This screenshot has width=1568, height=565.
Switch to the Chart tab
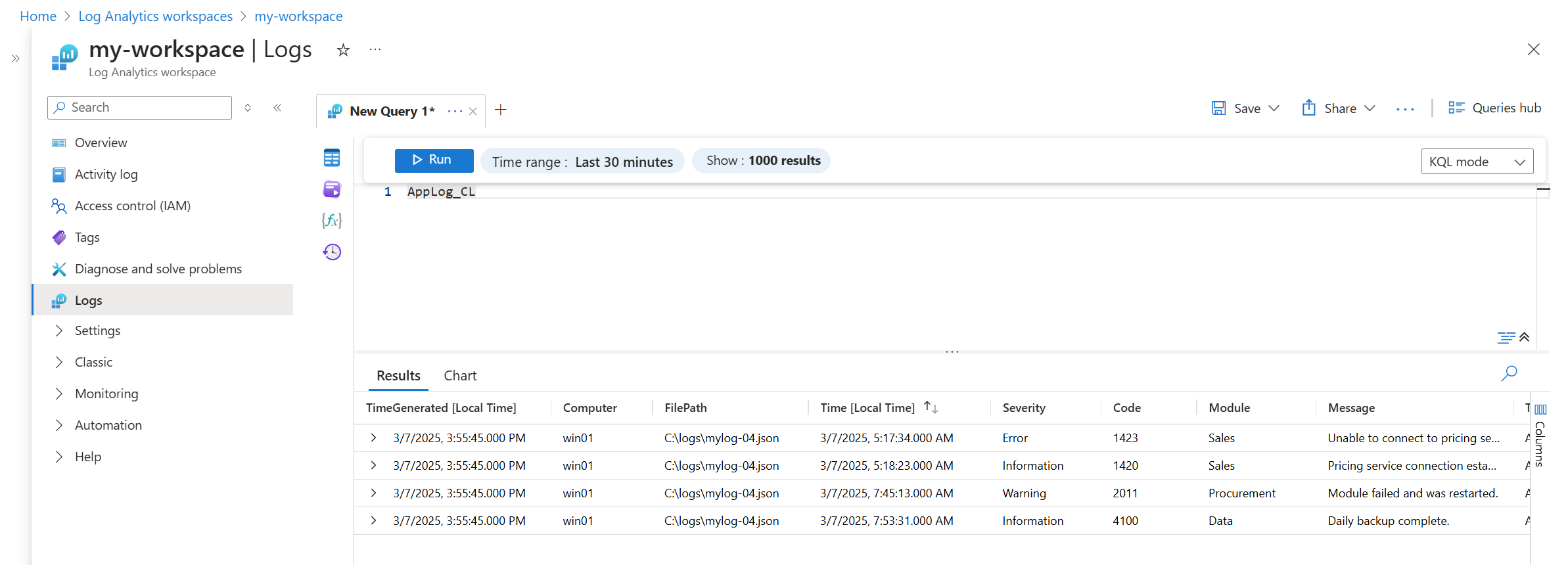460,376
